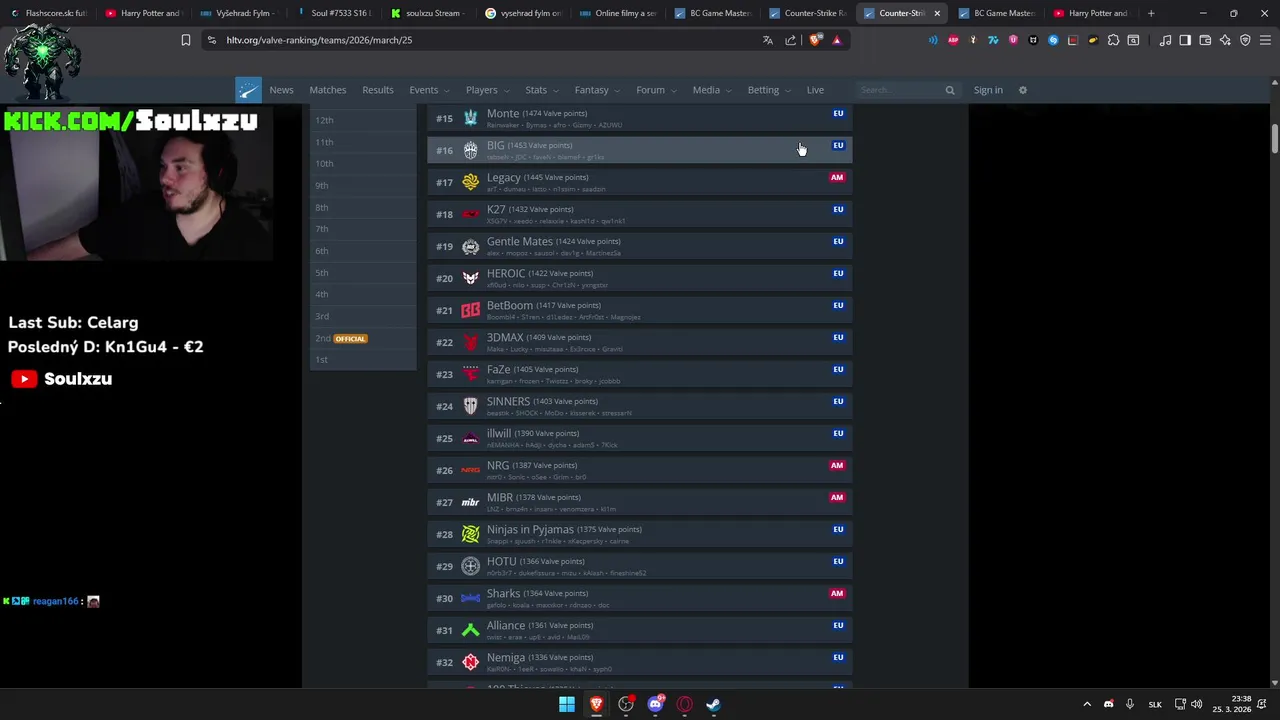Click the Windows Start button
The image size is (1280, 720).
(x=567, y=704)
